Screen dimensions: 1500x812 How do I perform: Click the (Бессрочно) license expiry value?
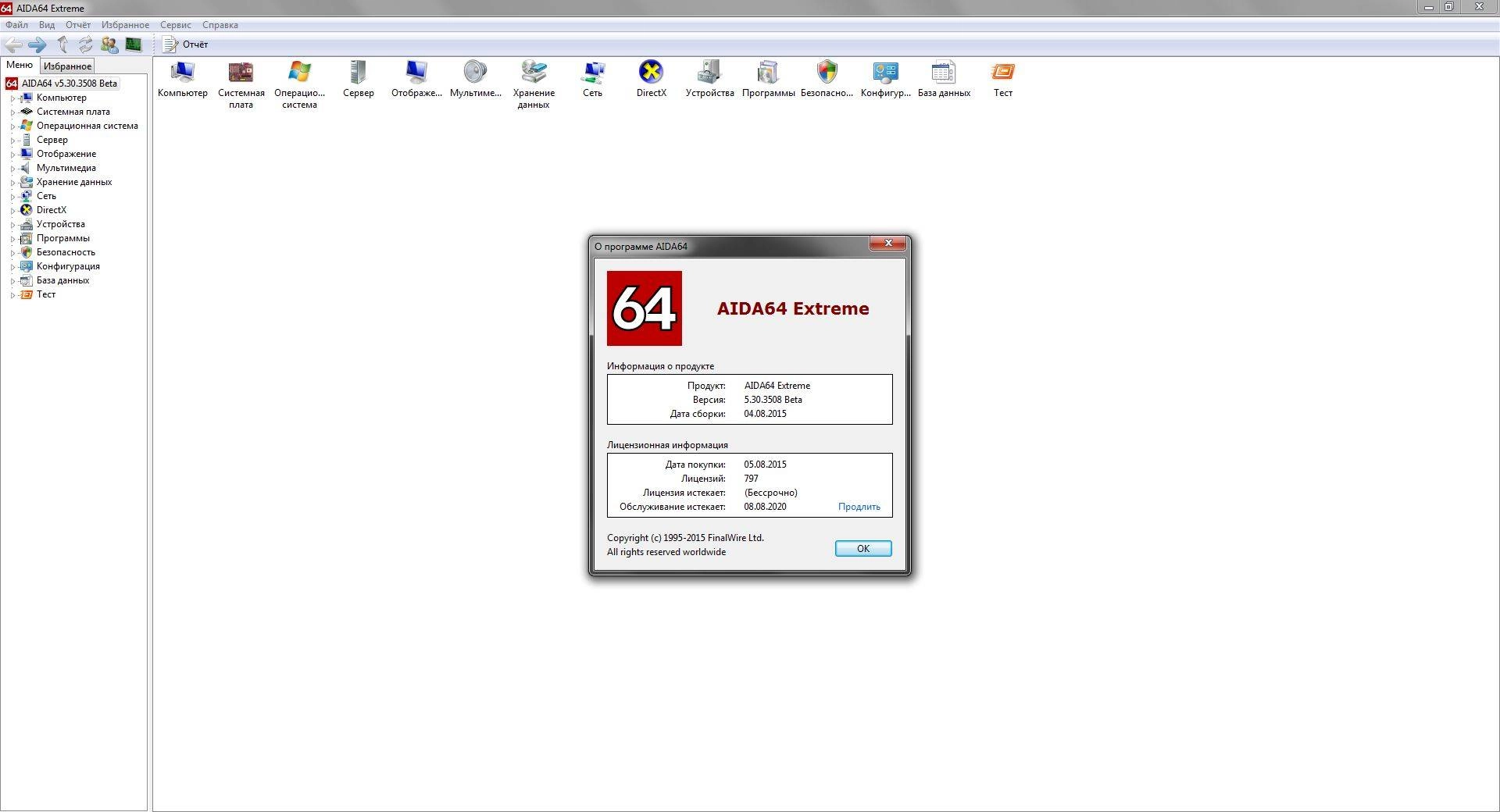coord(770,493)
